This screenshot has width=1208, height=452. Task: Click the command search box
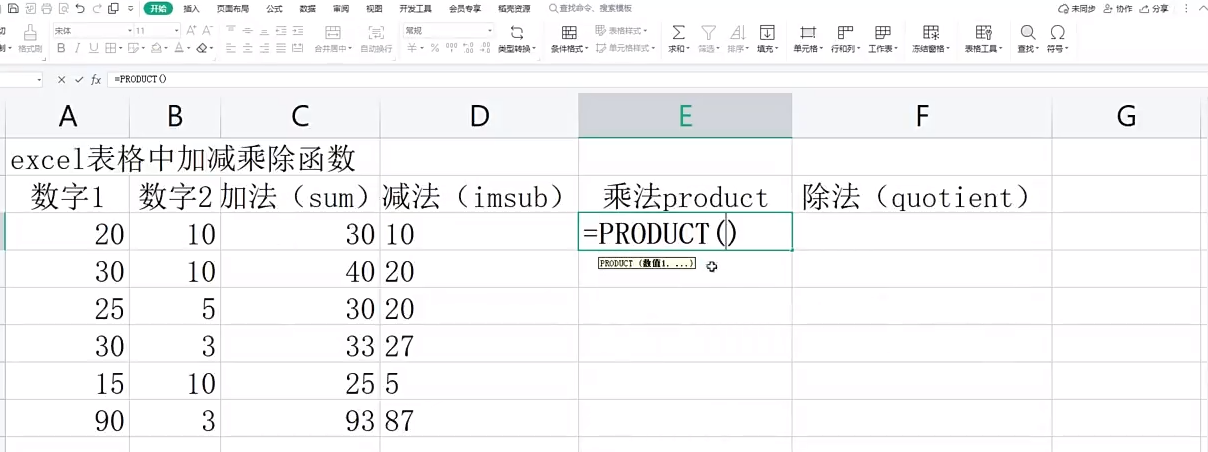pos(592,8)
